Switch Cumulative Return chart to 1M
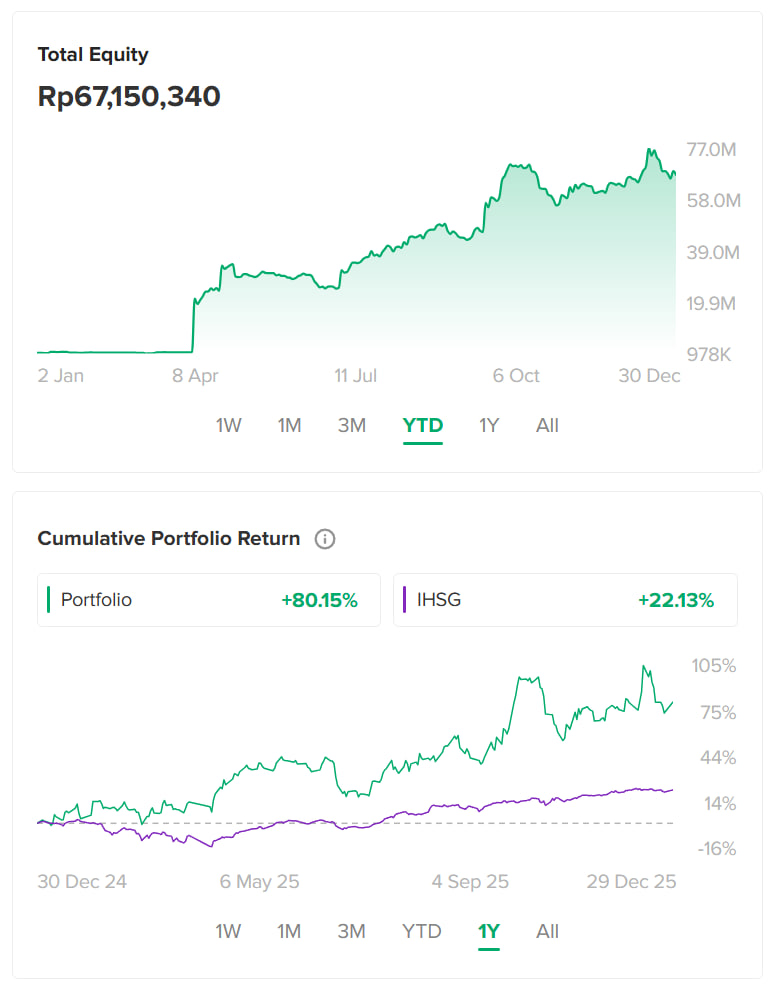The image size is (769, 984). 289,931
